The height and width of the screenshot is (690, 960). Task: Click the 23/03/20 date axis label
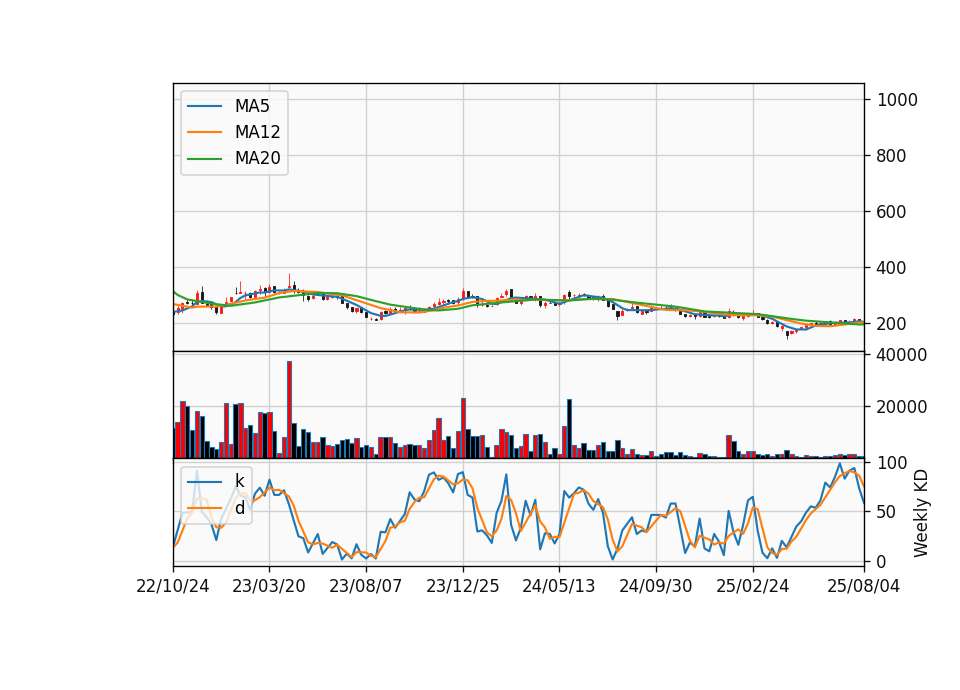tap(269, 586)
